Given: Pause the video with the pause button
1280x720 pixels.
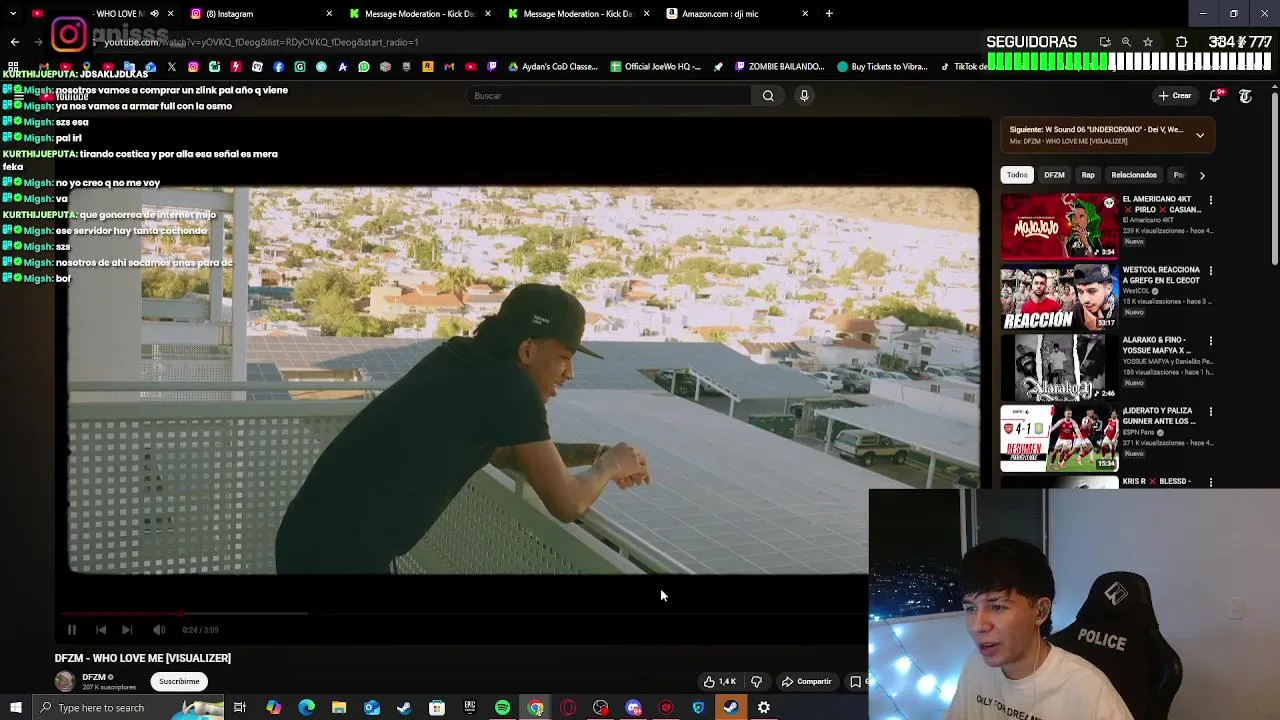Looking at the screenshot, I should (72, 630).
